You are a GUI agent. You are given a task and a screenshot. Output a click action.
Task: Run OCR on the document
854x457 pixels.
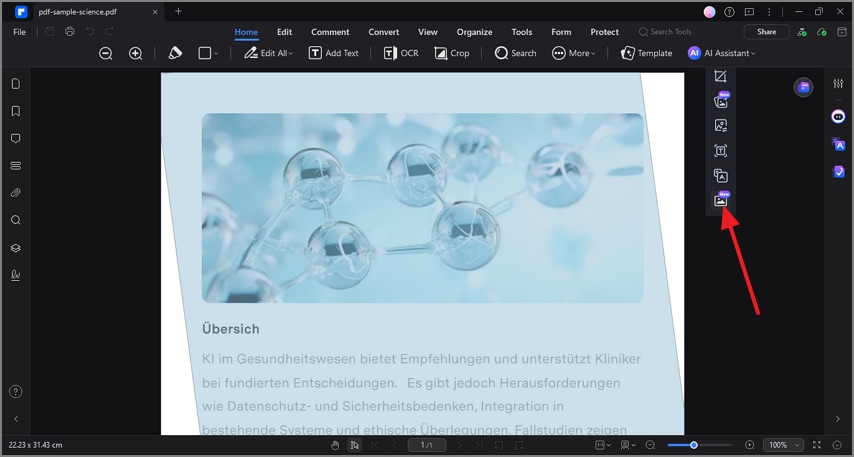click(x=401, y=53)
